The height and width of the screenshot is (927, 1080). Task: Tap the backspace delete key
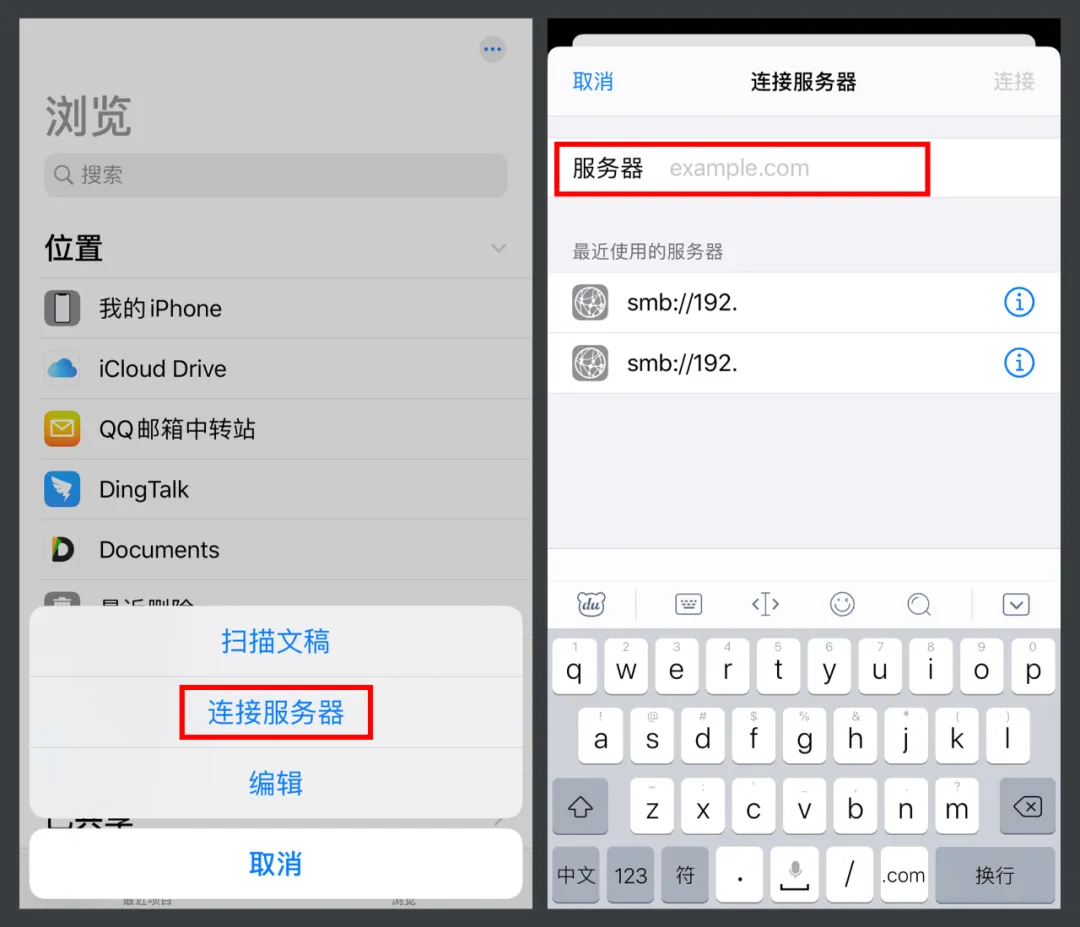click(1027, 806)
